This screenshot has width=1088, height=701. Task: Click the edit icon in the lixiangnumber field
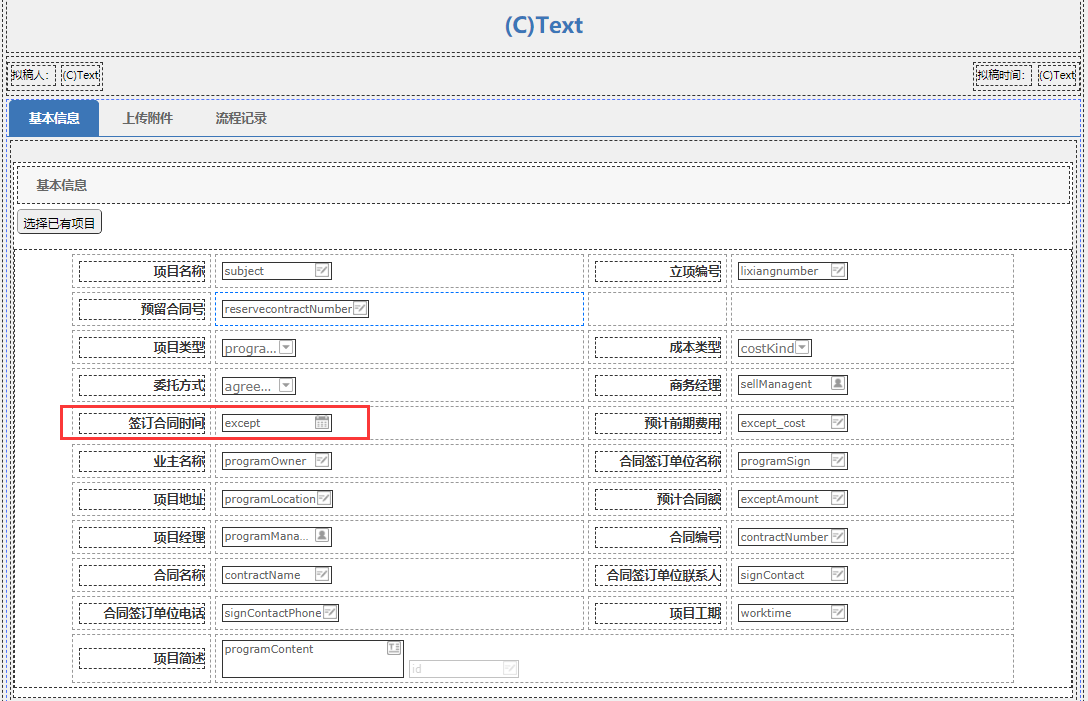pos(838,271)
